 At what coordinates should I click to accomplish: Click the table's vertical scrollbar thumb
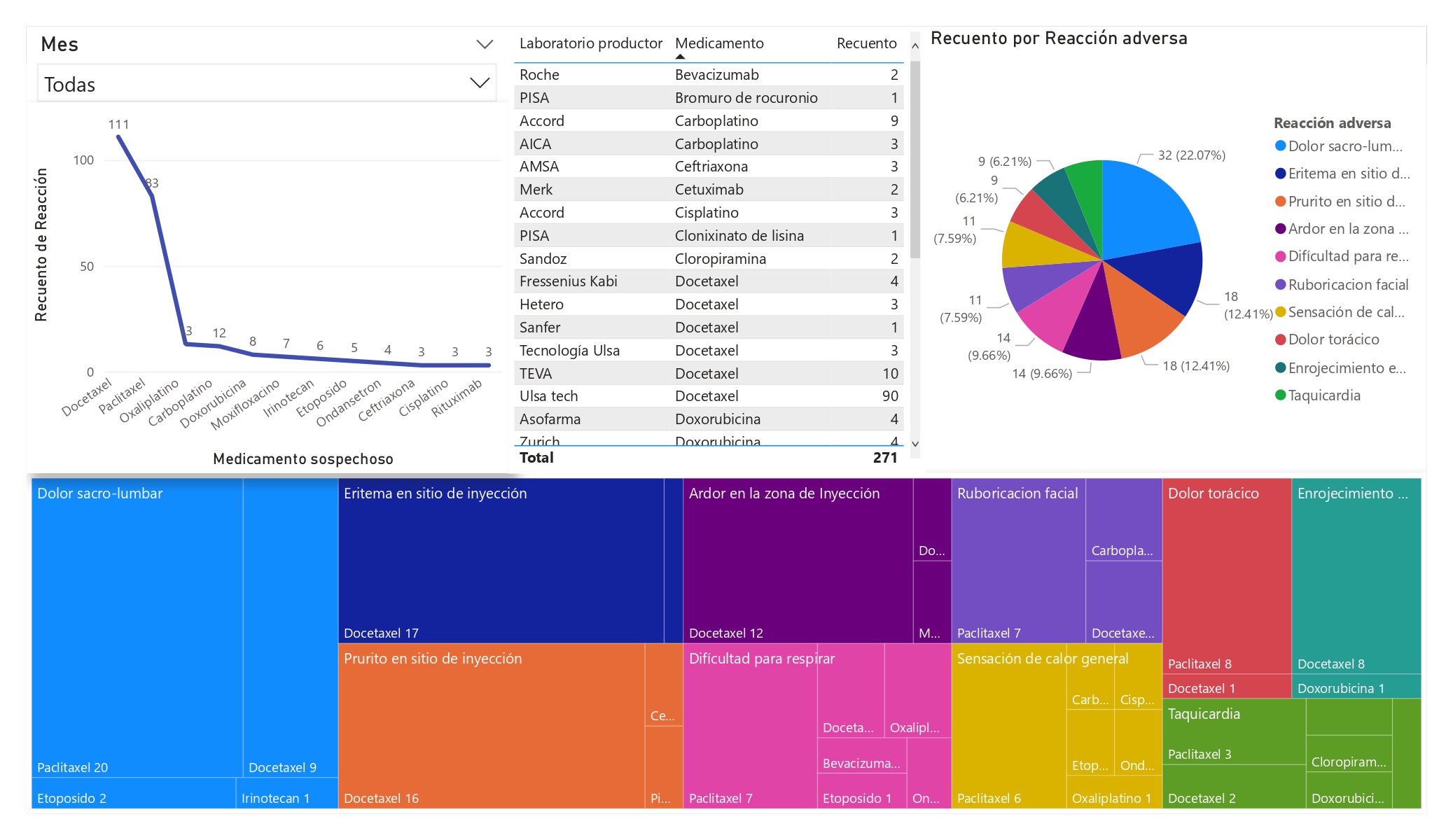[915, 161]
